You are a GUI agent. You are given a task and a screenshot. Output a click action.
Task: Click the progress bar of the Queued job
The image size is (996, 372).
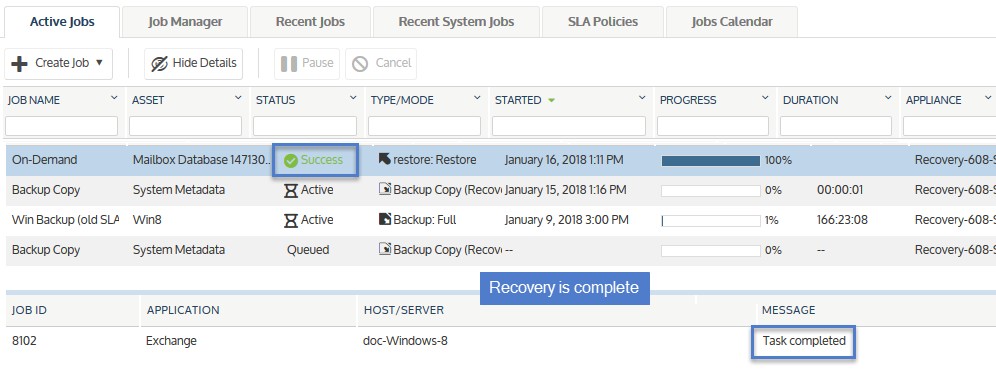711,251
